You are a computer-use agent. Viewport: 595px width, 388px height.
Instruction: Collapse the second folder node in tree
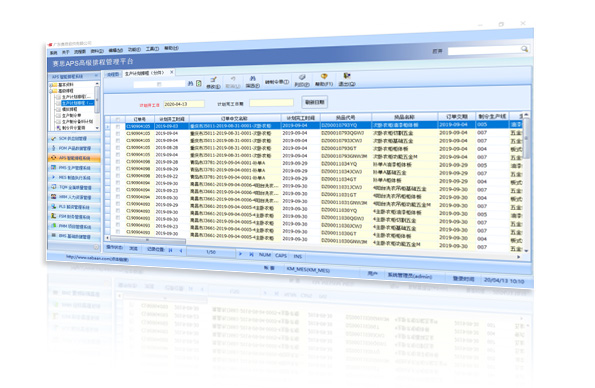pyautogui.click(x=51, y=91)
